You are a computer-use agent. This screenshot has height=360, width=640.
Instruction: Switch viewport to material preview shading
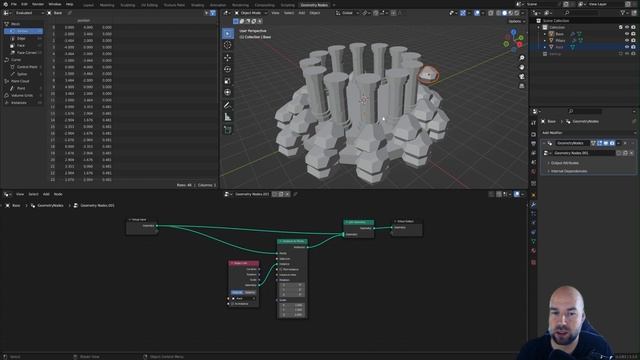(x=511, y=13)
